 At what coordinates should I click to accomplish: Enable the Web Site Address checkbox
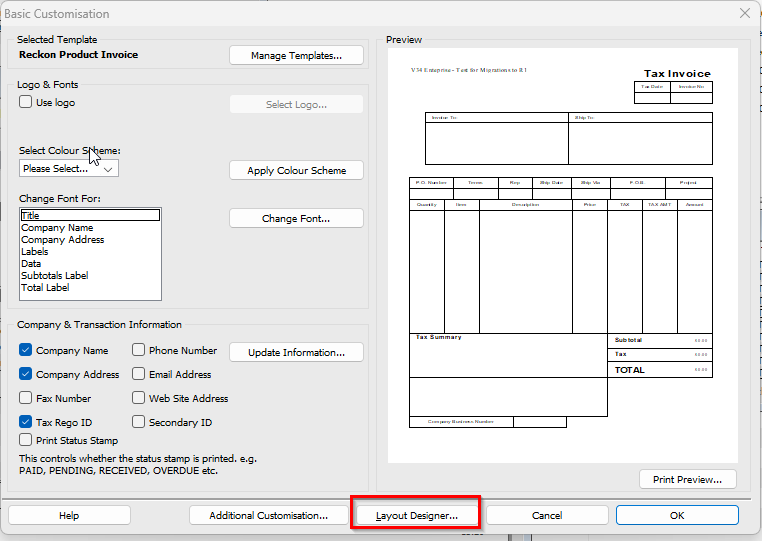(139, 398)
